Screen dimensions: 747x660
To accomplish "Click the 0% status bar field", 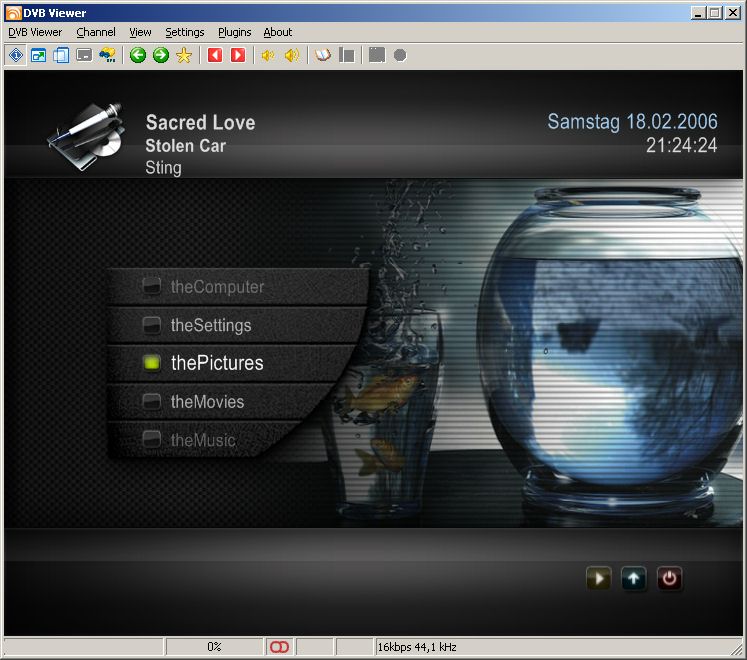I will tap(214, 647).
